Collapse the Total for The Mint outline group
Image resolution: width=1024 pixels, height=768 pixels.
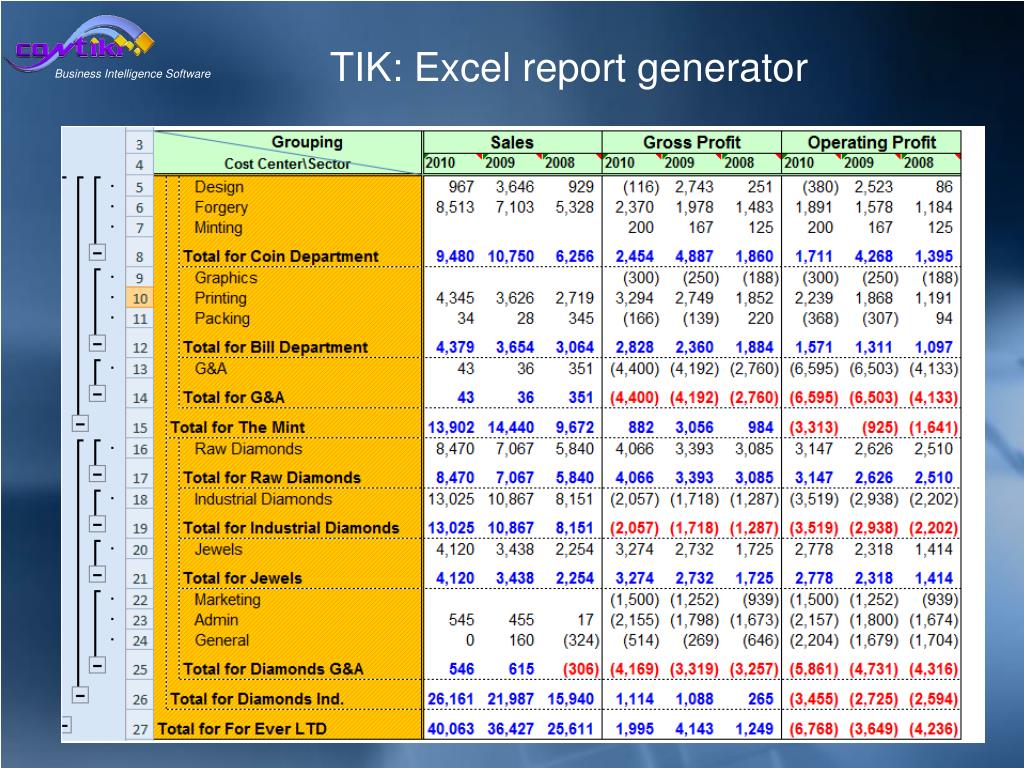[x=80, y=423]
